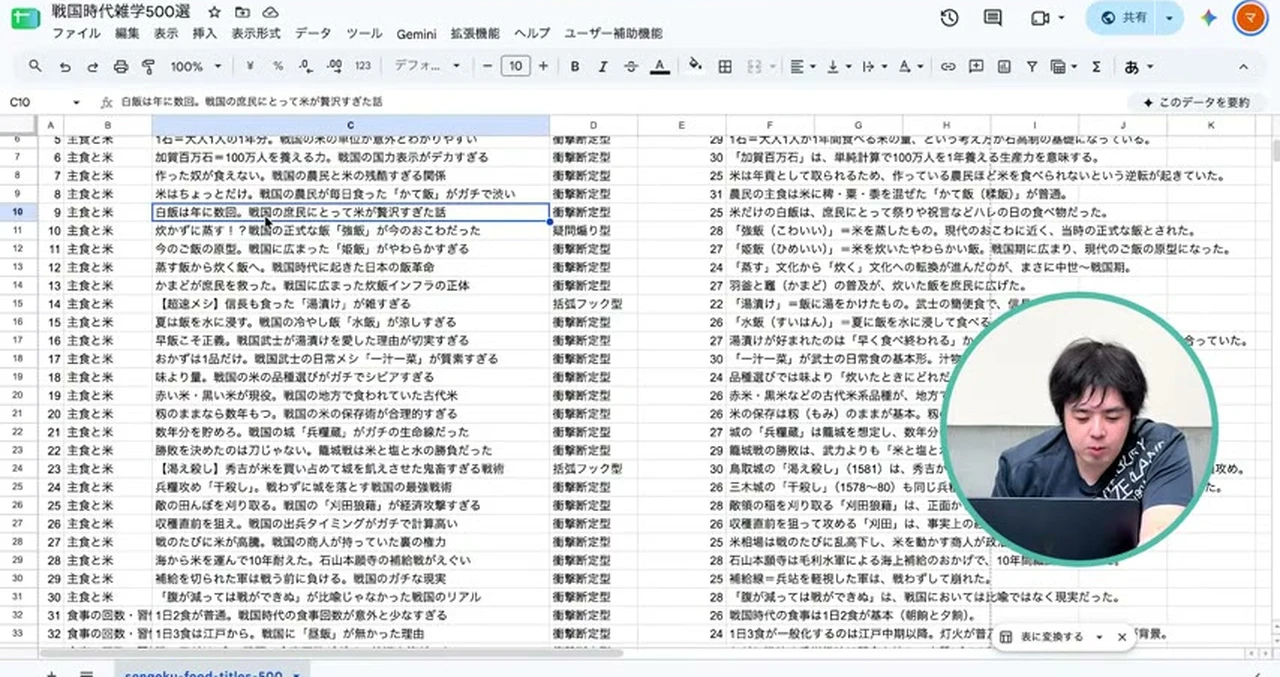Toggle strikethrough formatting

[x=631, y=66]
